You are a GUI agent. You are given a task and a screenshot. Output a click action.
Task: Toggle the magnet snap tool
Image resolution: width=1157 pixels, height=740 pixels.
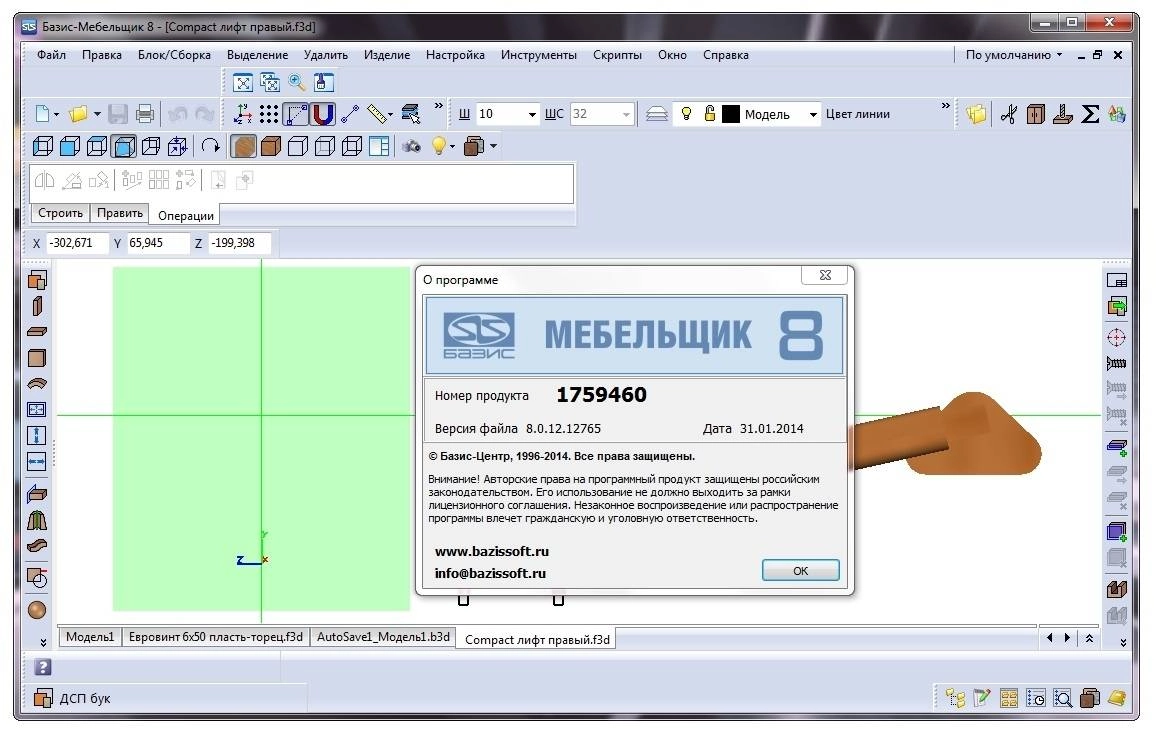(x=323, y=114)
